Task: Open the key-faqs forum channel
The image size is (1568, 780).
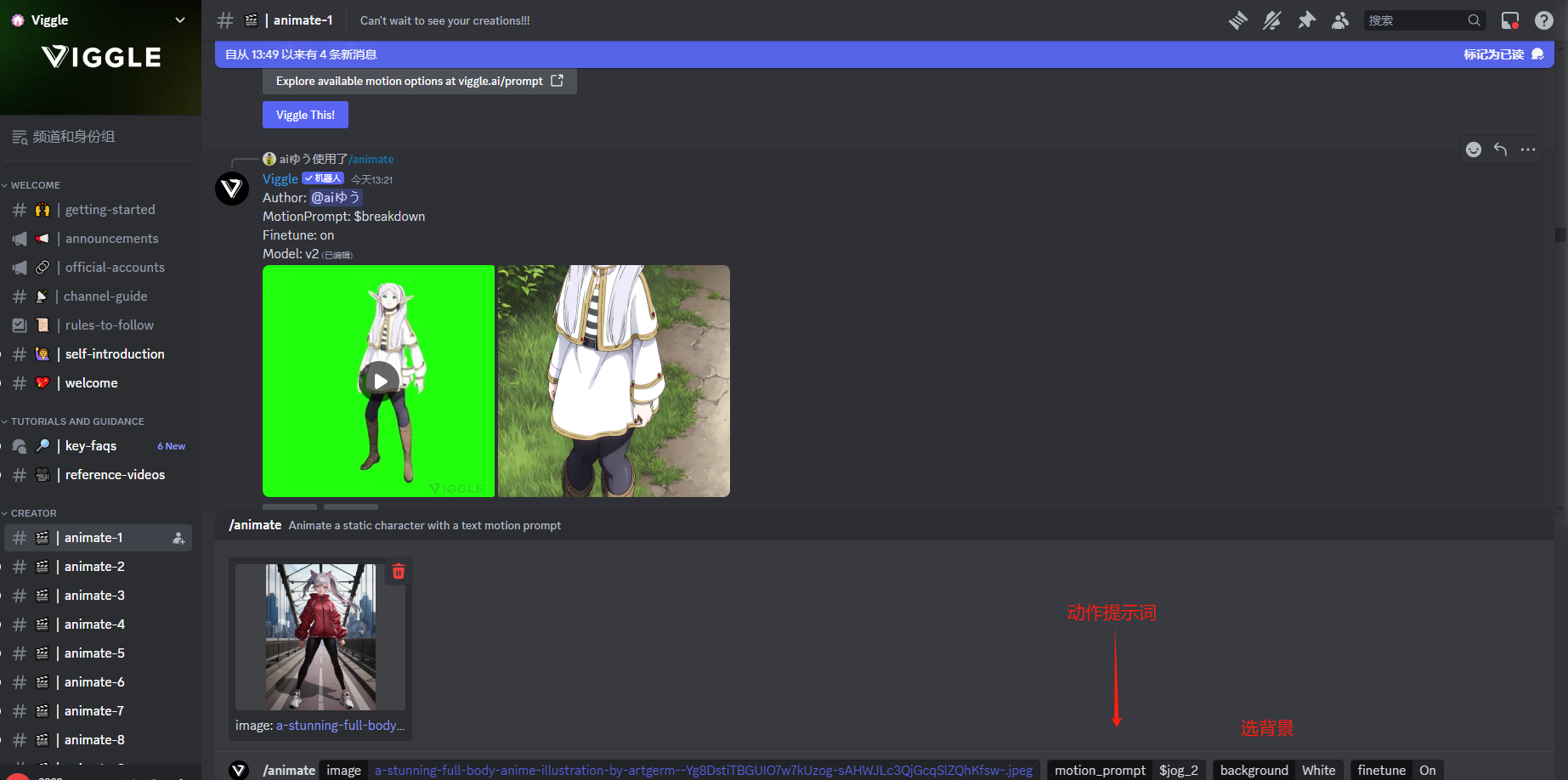Action: (x=99, y=446)
